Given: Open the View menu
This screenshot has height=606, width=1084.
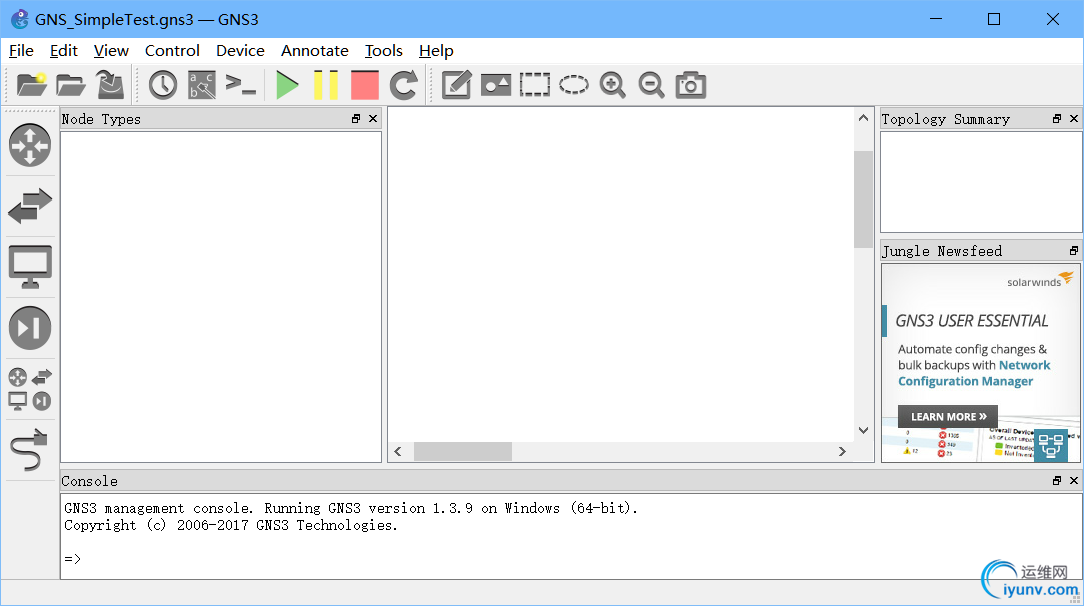Looking at the screenshot, I should coord(111,50).
